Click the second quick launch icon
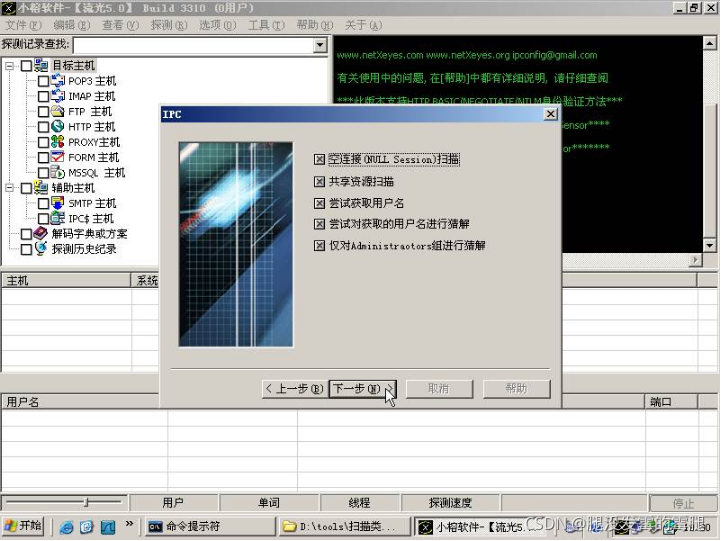This screenshot has width=721, height=541. click(x=86, y=527)
